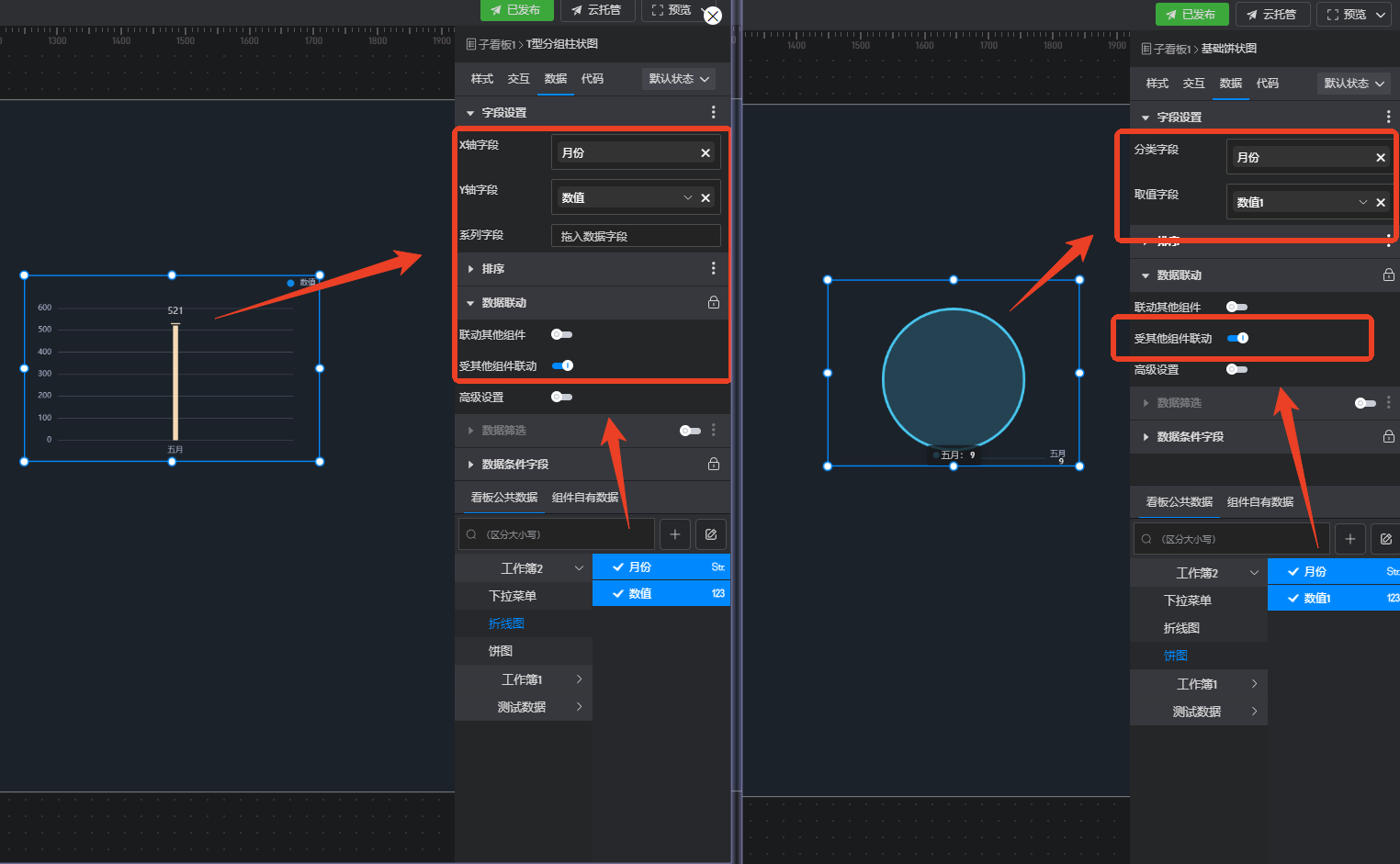Click 已发布 button above T型分组柱状图 panel
The width and height of the screenshot is (1400, 864).
tap(516, 10)
